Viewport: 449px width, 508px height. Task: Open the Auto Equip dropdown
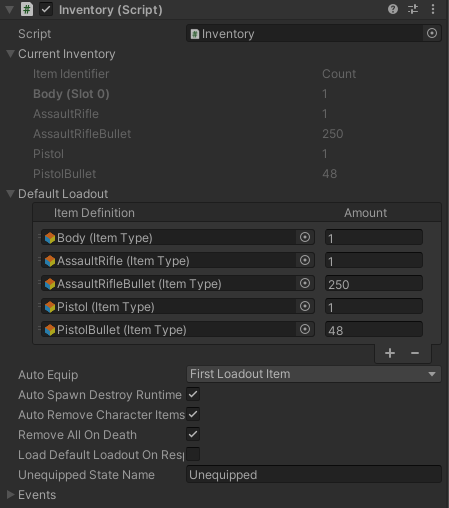314,374
